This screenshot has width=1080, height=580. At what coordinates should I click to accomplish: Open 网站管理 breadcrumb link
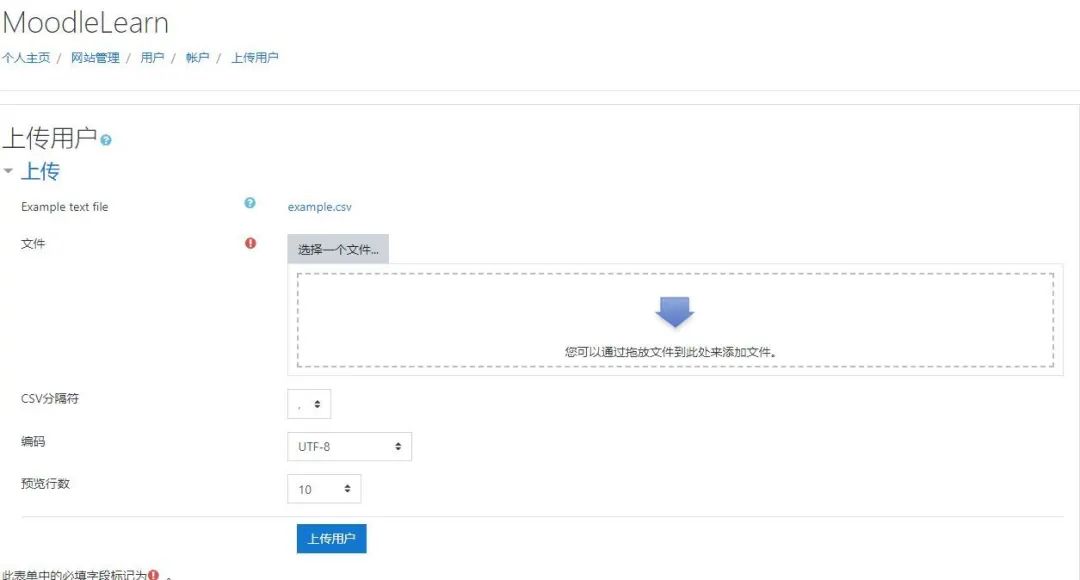(x=95, y=58)
